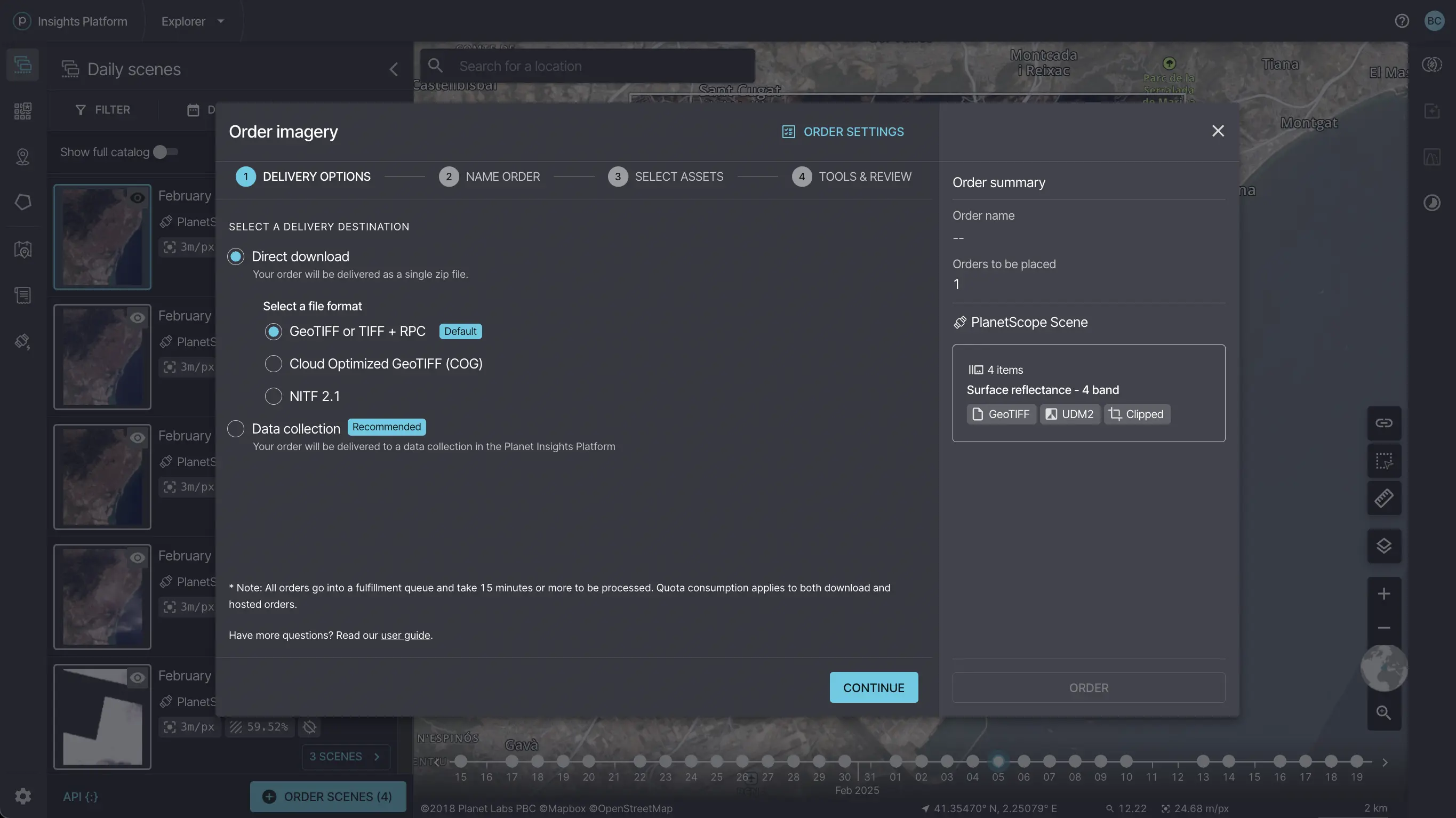The image size is (1456, 818).
Task: Select GeoTIFF or TIFF + RPC format
Action: tap(273, 331)
